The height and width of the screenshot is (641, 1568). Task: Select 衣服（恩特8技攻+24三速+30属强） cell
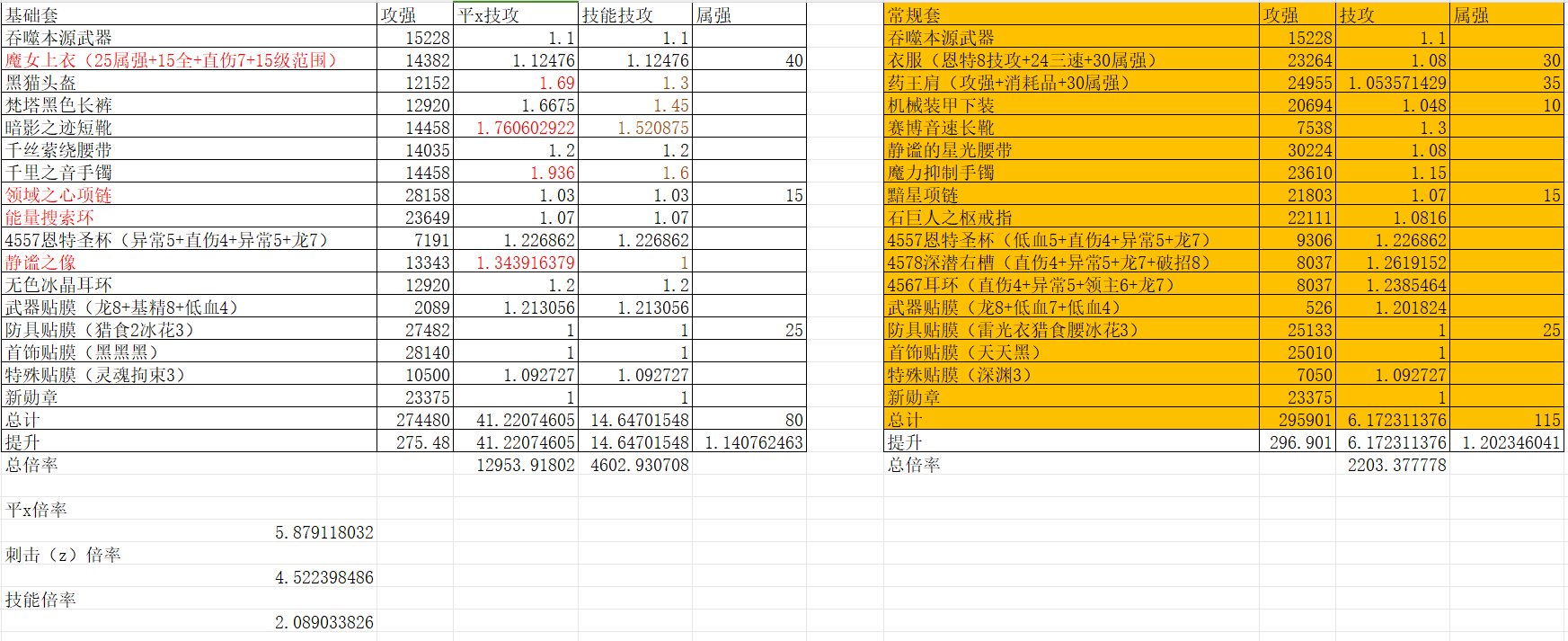coord(1071,60)
